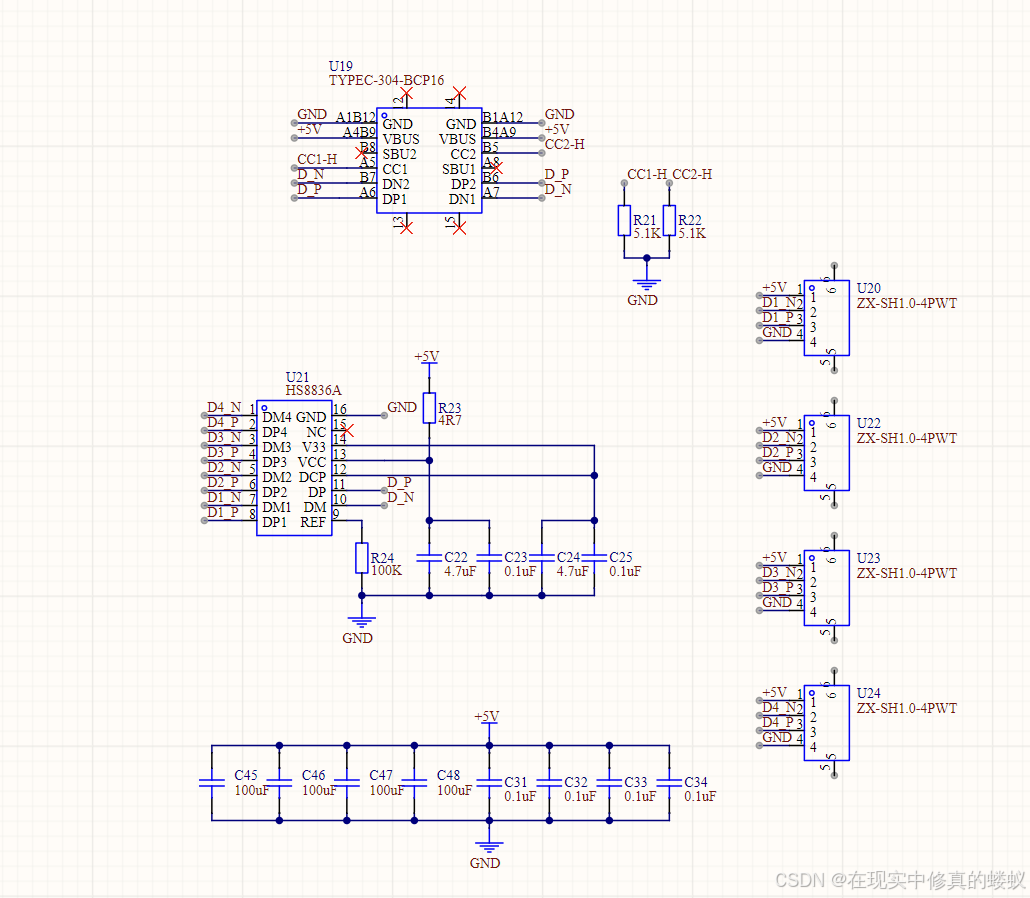Click the 4R7 value text
Screen dimensions: 1030x898
450,420
